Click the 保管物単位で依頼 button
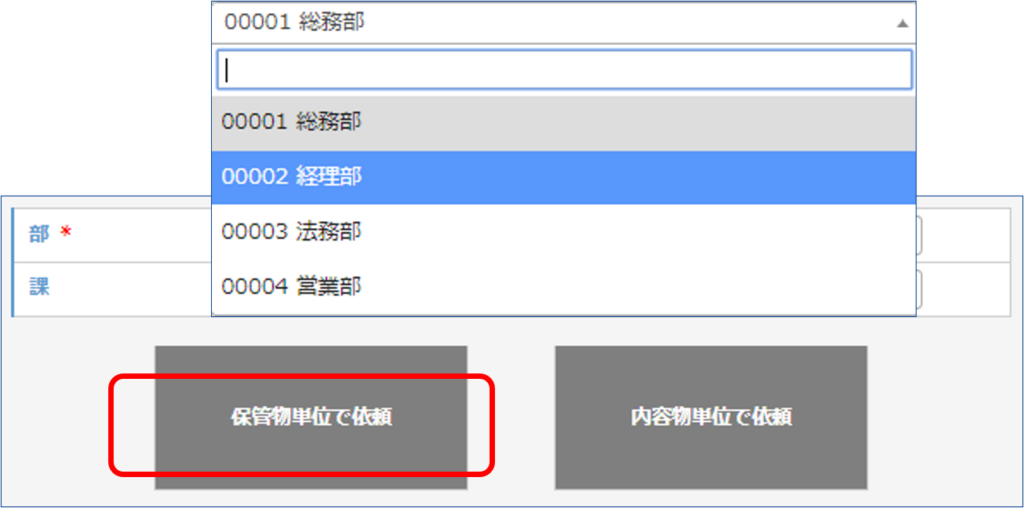Screen dimensions: 1024x508 coord(311,417)
